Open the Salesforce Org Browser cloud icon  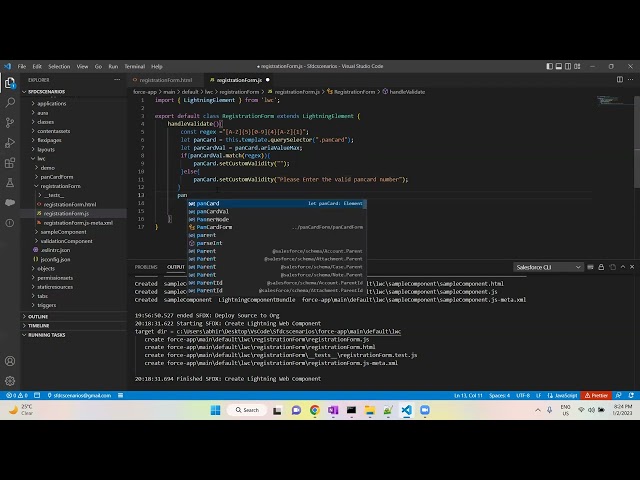[10, 202]
